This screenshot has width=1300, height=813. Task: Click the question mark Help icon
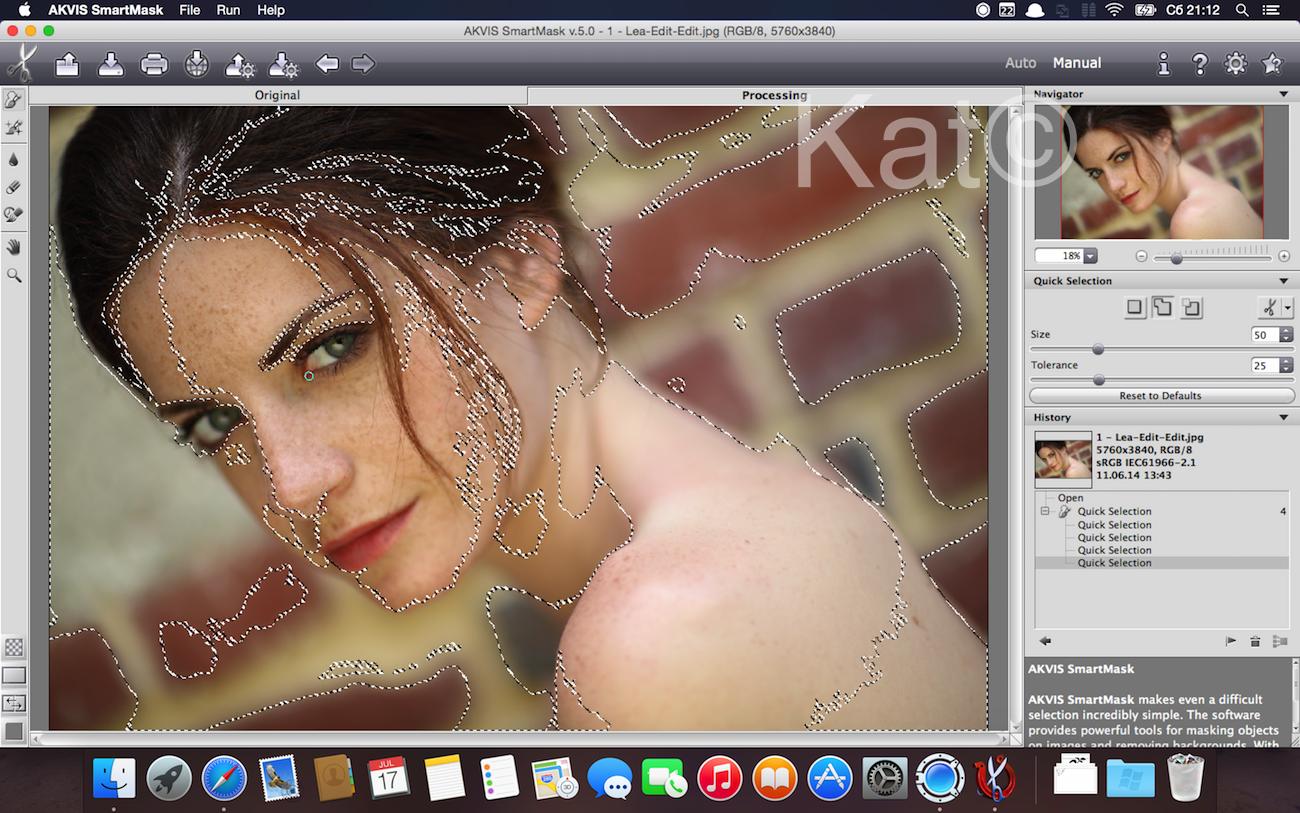pyautogui.click(x=1200, y=64)
